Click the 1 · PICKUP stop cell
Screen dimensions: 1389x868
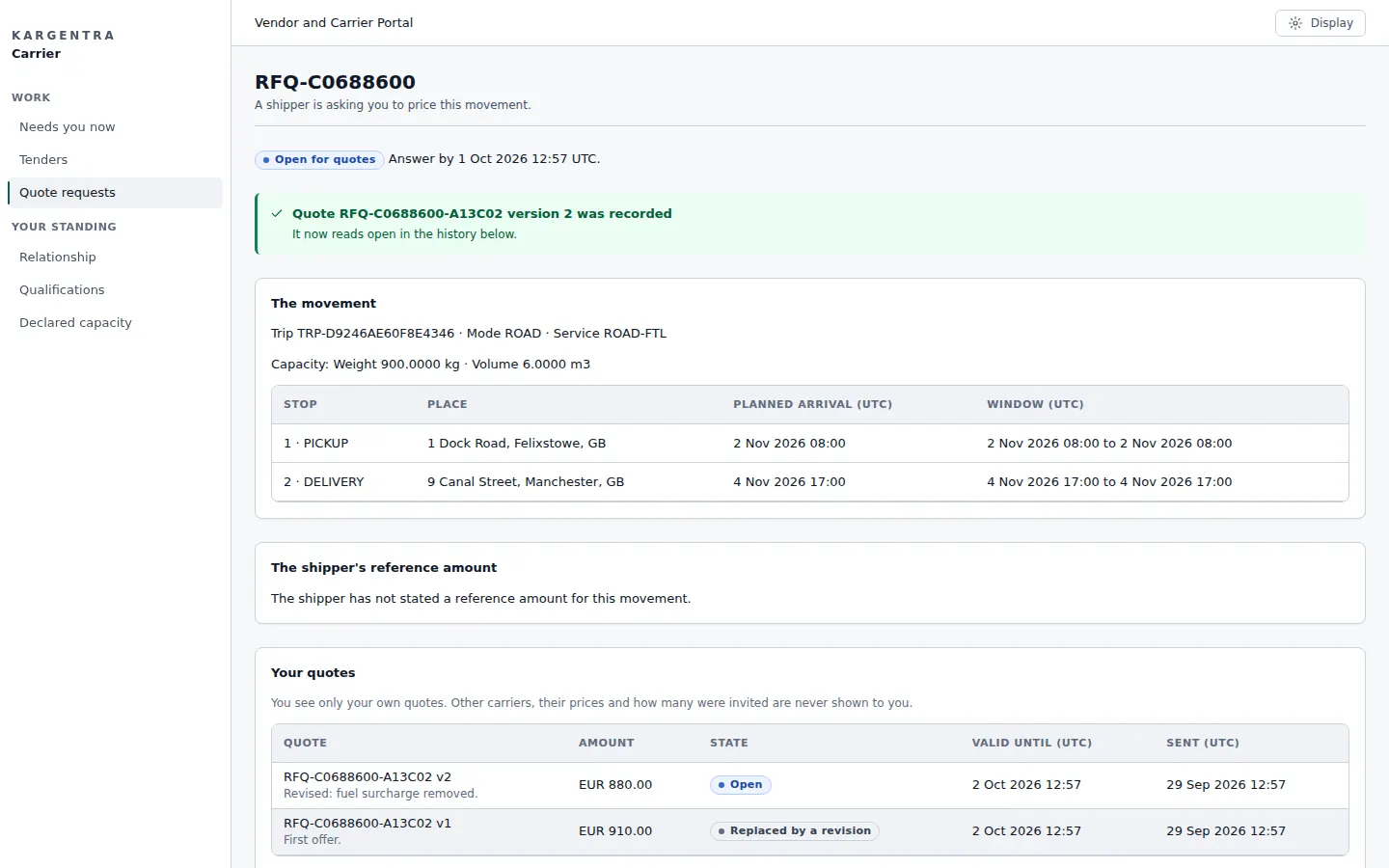pyautogui.click(x=315, y=444)
